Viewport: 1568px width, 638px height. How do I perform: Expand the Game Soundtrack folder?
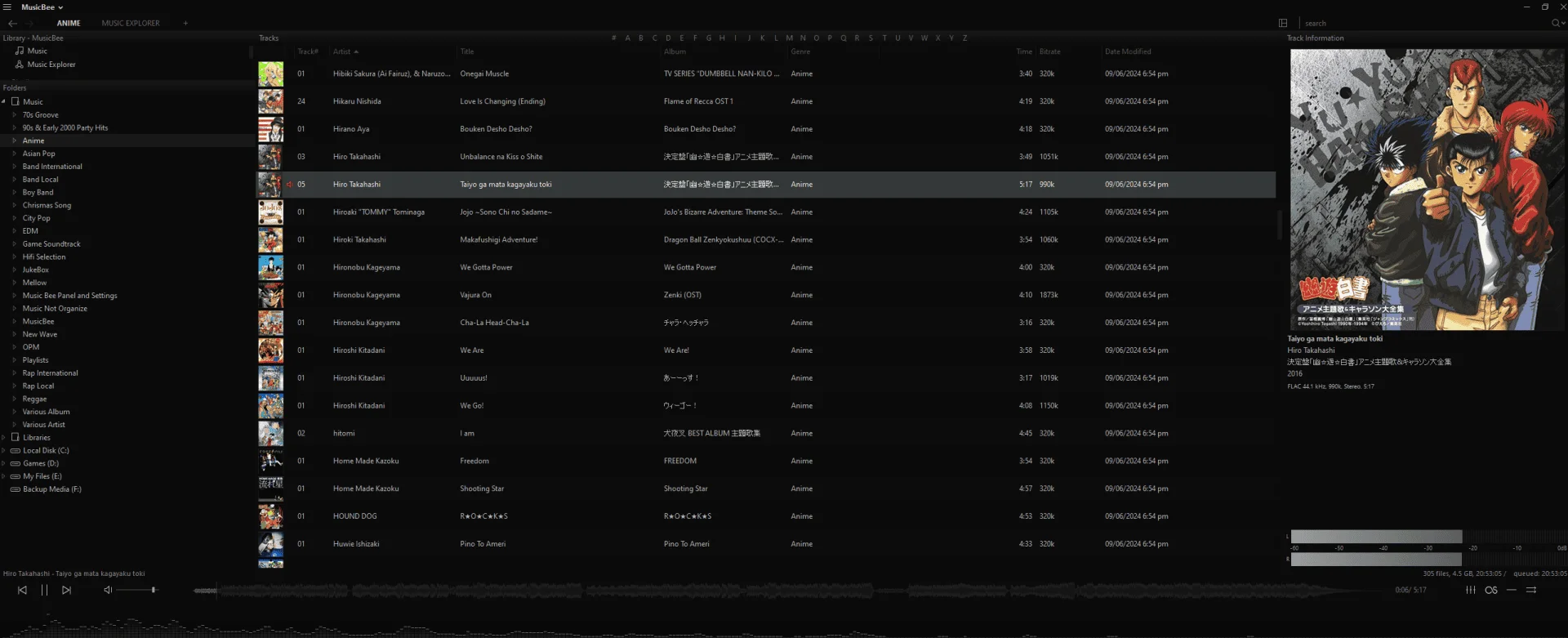click(14, 243)
